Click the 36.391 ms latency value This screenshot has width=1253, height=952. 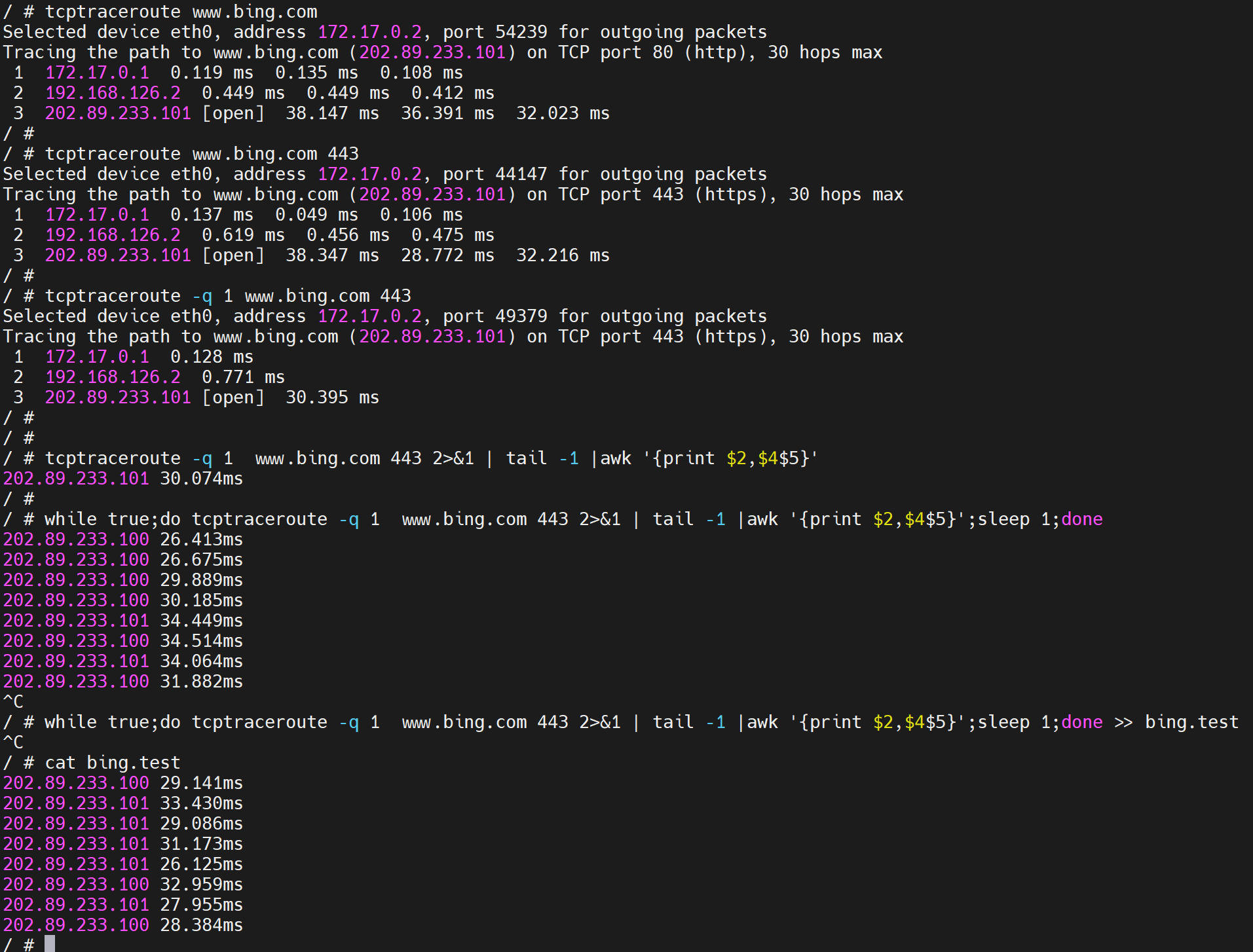(x=447, y=113)
